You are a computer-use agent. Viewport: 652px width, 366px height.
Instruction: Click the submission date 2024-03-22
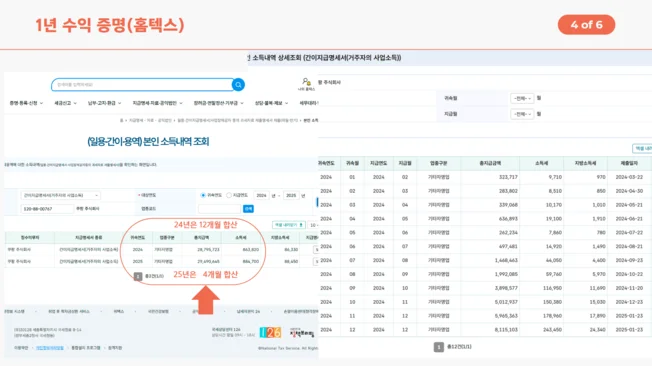coord(629,177)
